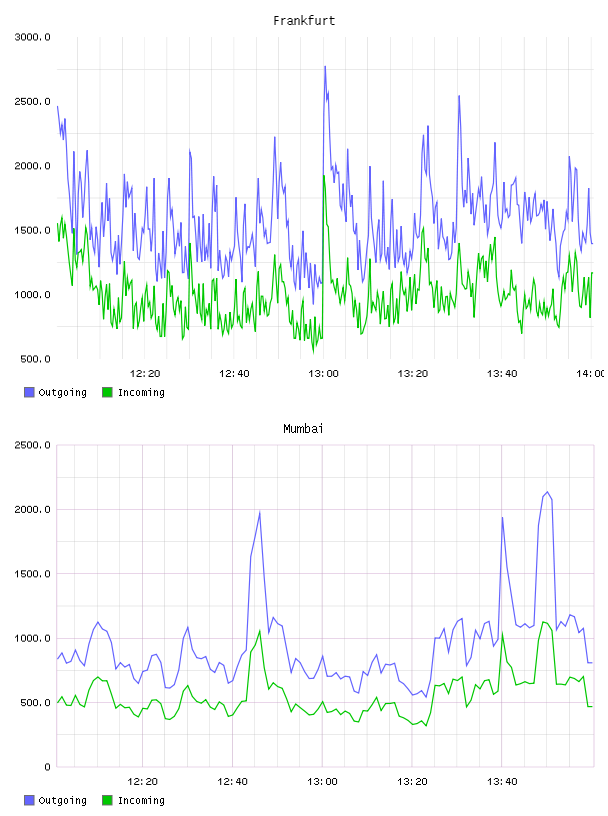Image resolution: width=608 pixels, height=816 pixels.
Task: Click the Frankfurt chart title
Action: 304,21
